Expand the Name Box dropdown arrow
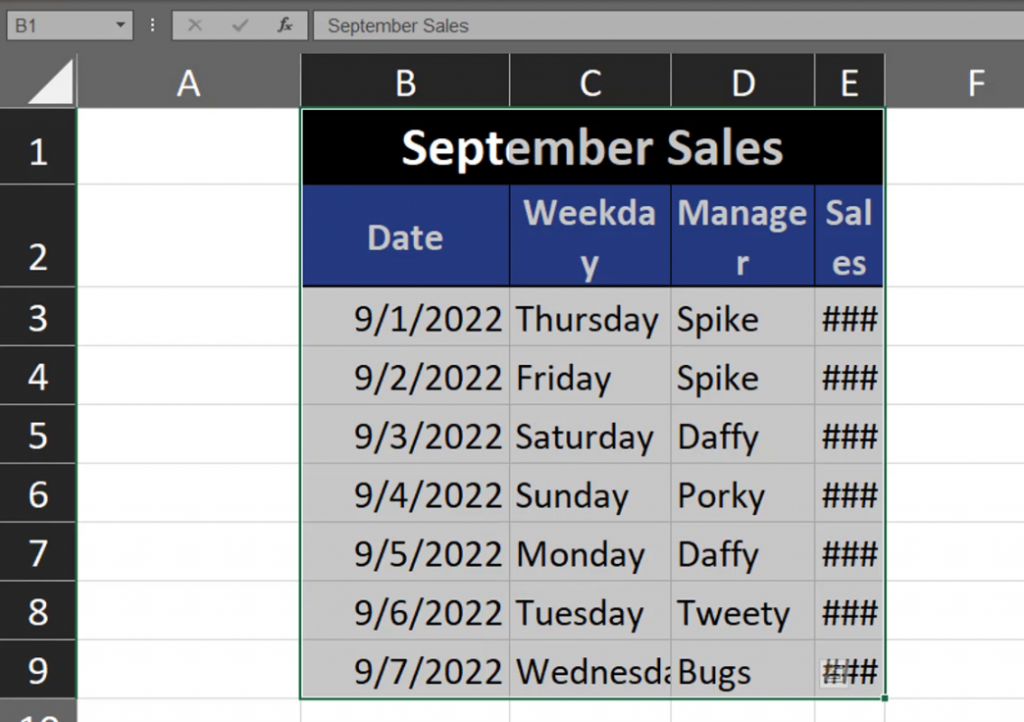Screen dimensions: 1024x722 point(121,26)
